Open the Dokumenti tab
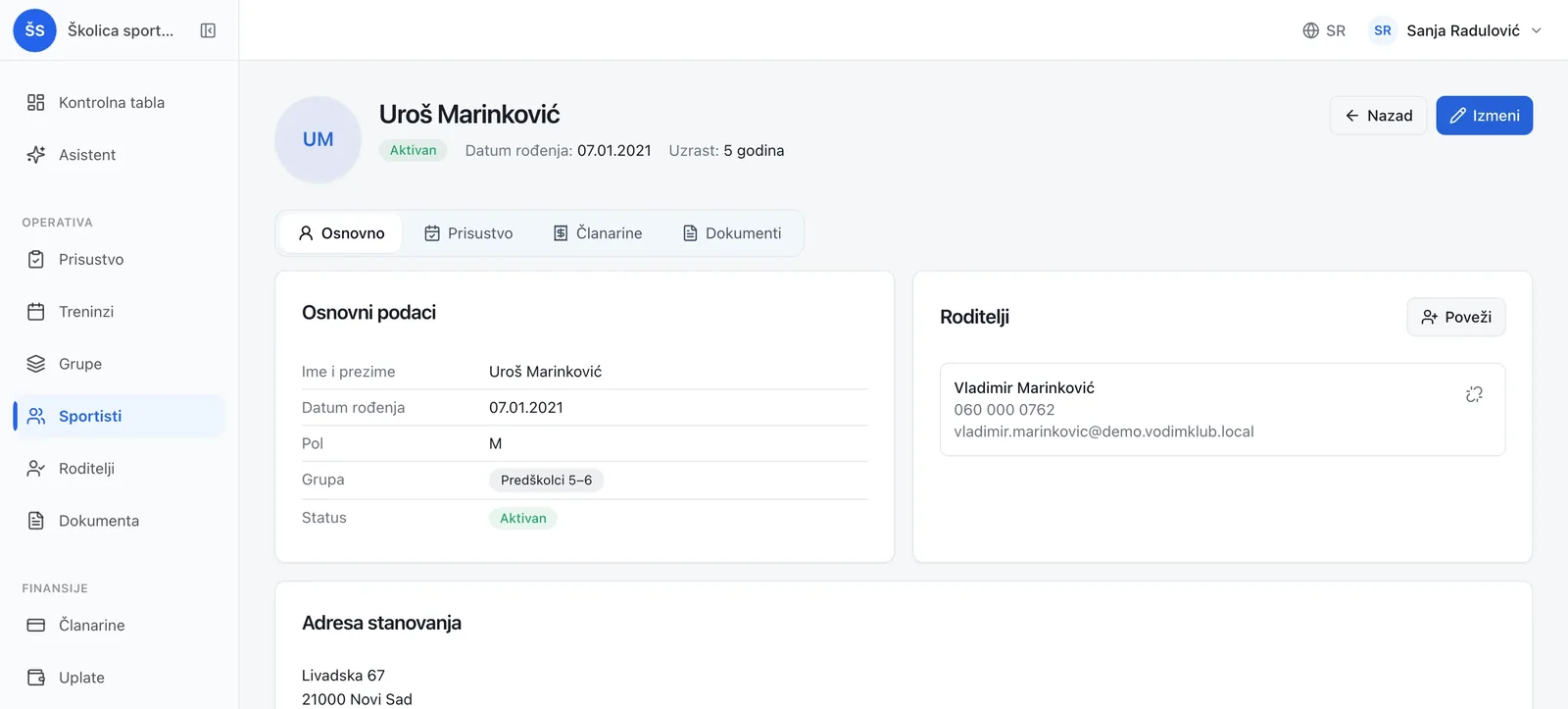The image size is (1568, 709). 732,233
